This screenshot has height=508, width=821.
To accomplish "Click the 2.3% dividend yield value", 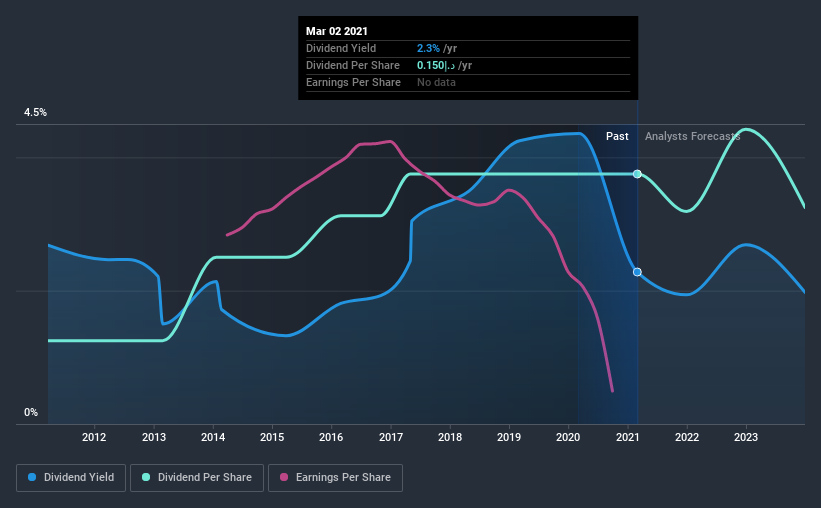I will (x=428, y=48).
